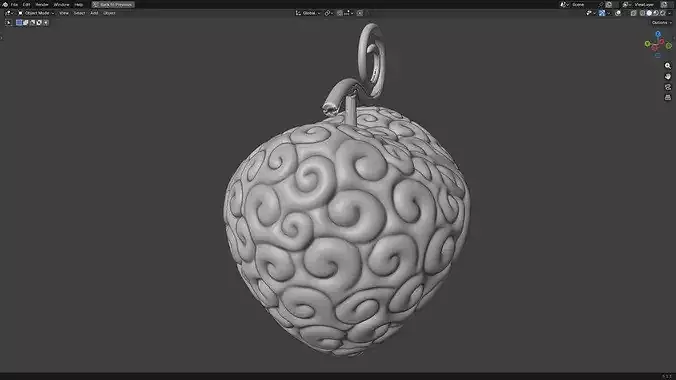Open the editor type dropdown

pos(9,13)
